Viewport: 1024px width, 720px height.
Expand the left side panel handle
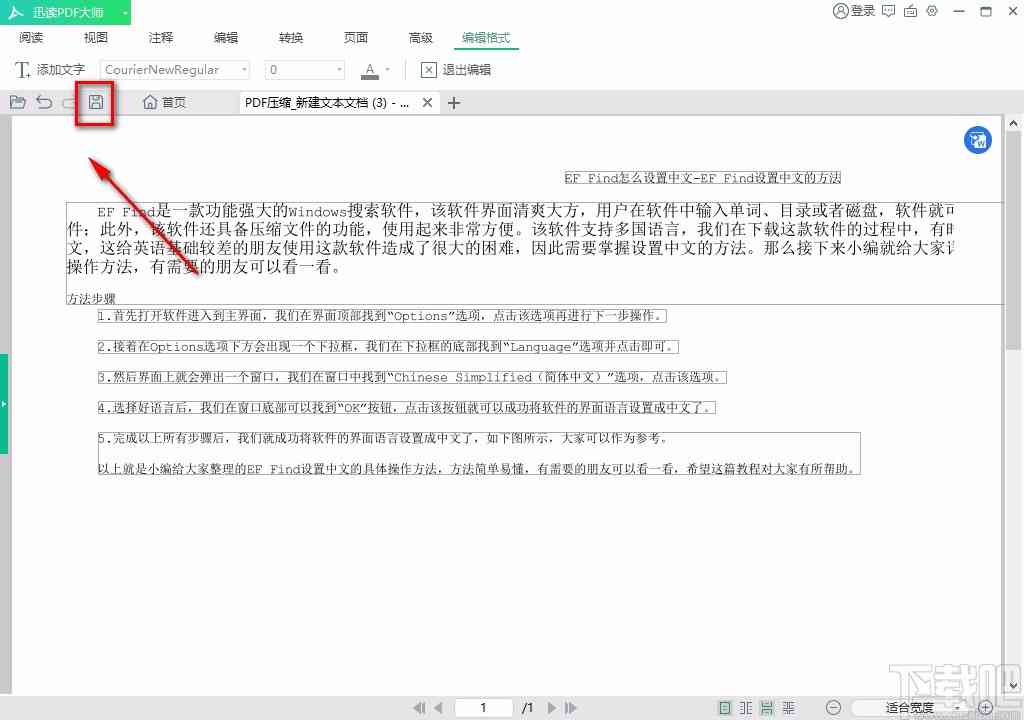pyautogui.click(x=3, y=404)
